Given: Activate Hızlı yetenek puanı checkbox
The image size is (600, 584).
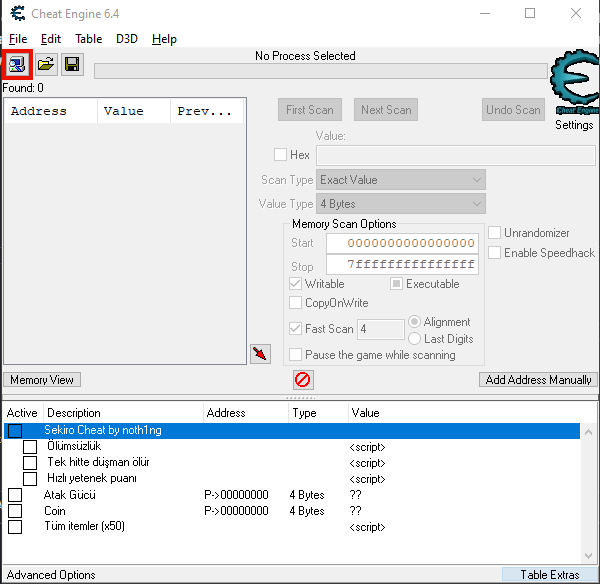Looking at the screenshot, I should click(x=30, y=479).
